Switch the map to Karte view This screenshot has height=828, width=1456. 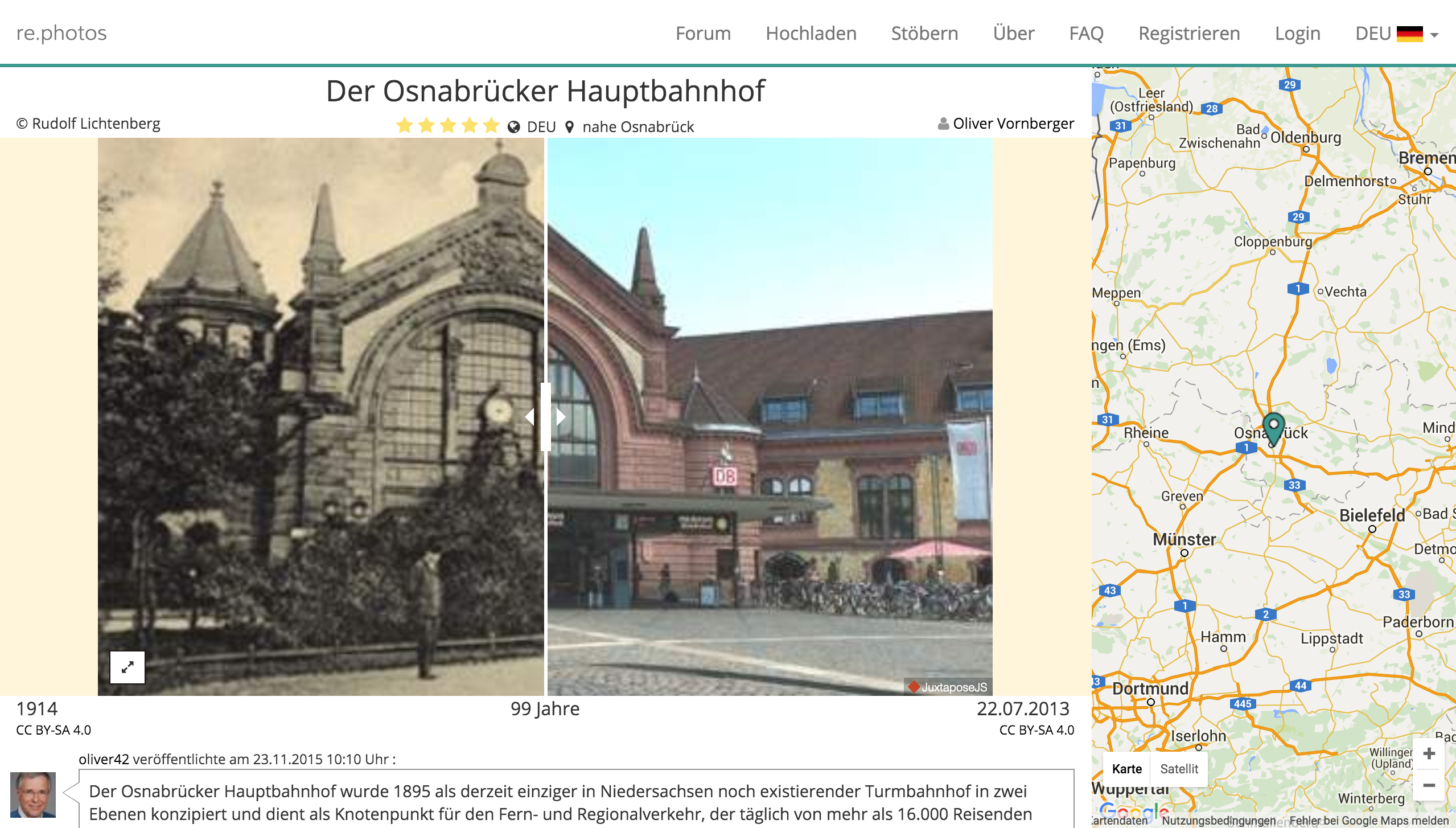1126,769
